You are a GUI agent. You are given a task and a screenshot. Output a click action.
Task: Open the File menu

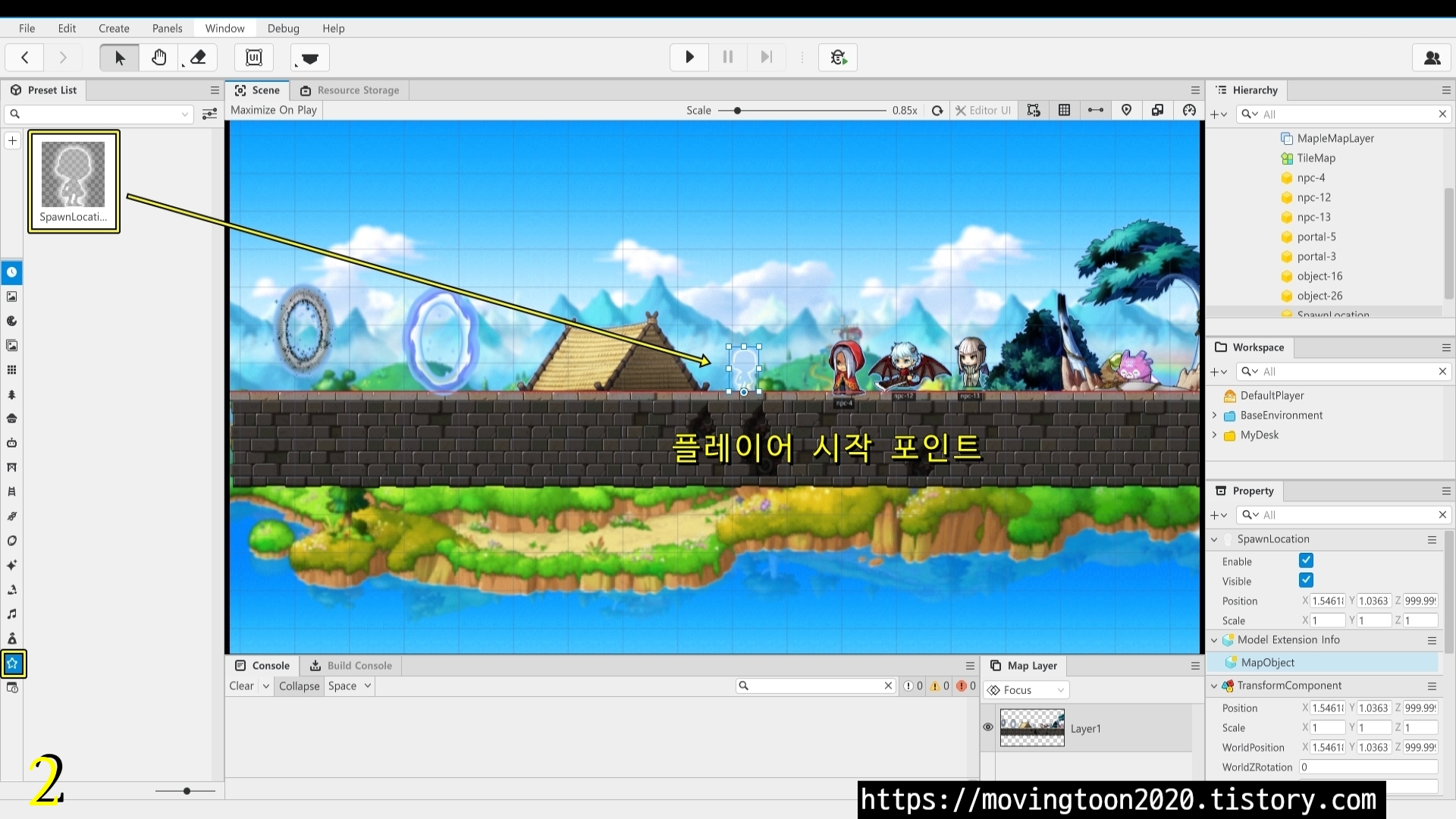click(x=27, y=28)
